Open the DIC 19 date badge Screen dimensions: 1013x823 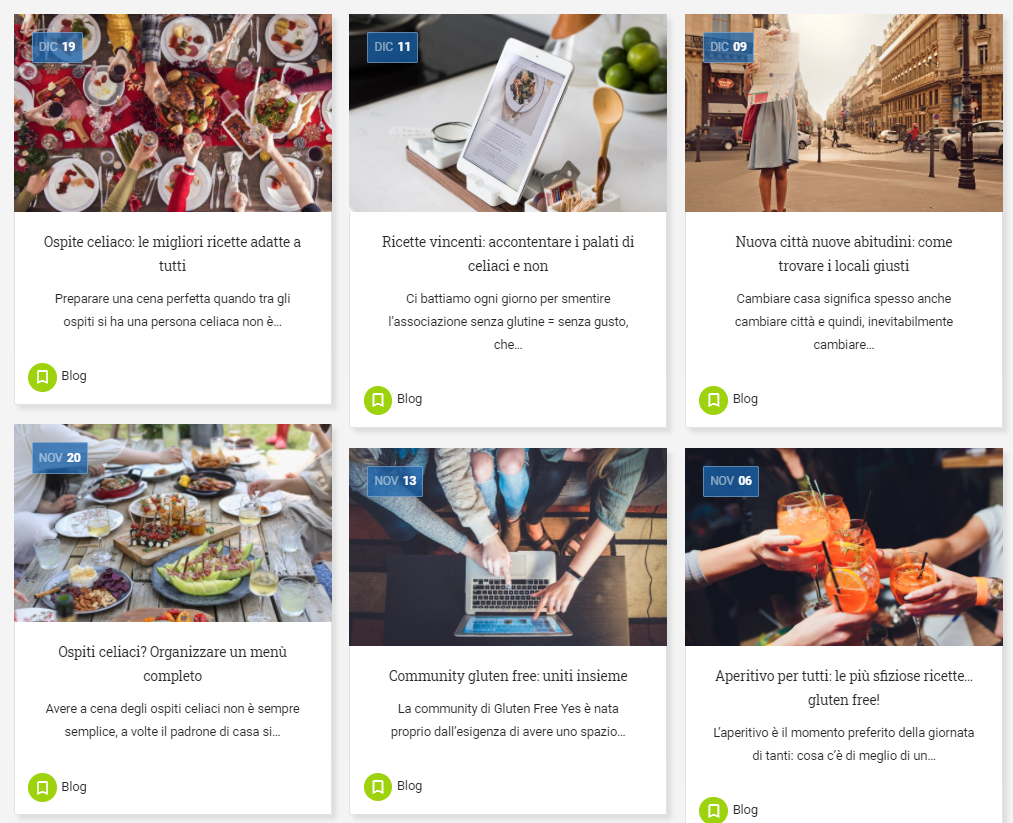57,47
